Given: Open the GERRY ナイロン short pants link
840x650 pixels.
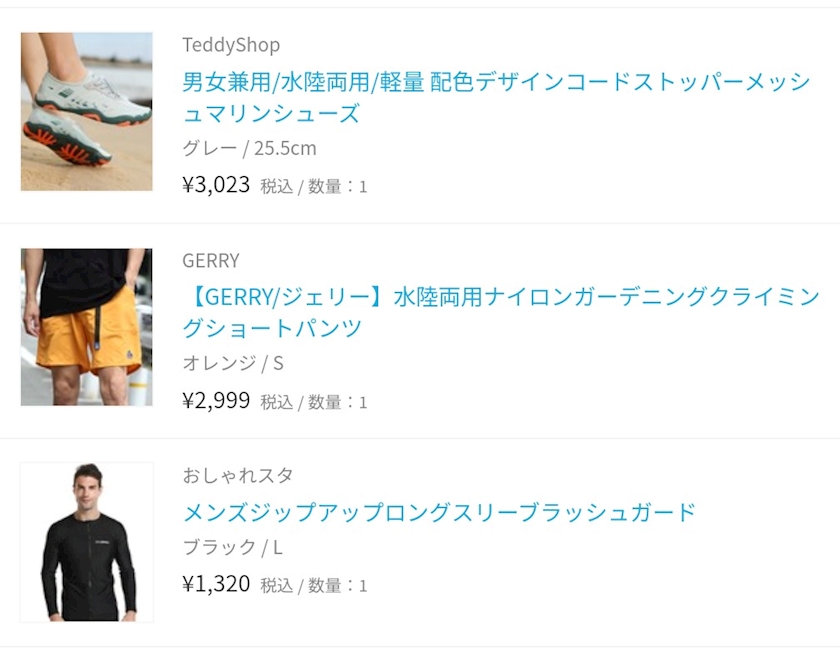Looking at the screenshot, I should pyautogui.click(x=501, y=312).
